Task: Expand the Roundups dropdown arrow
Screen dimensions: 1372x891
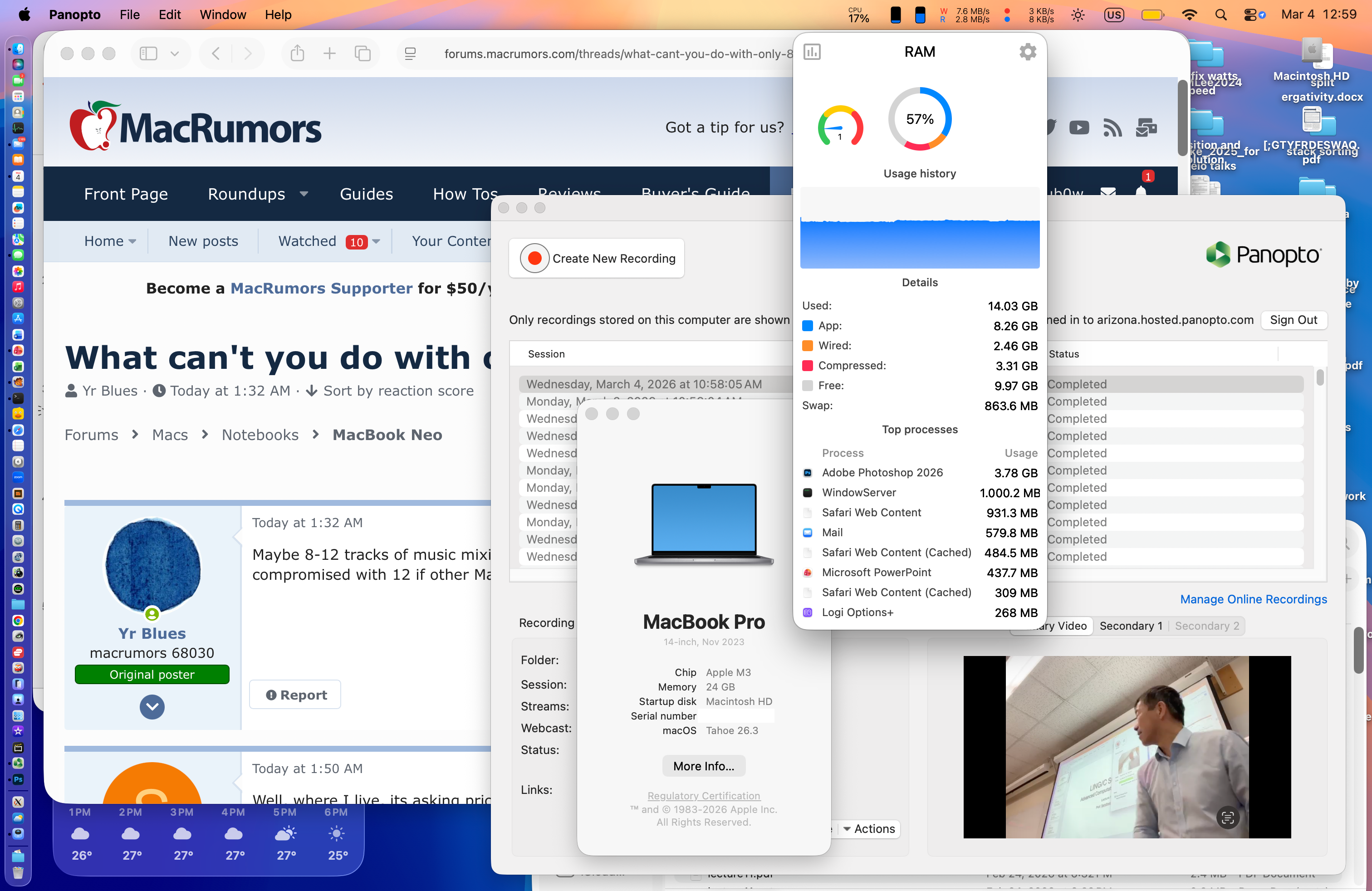Action: tap(304, 194)
